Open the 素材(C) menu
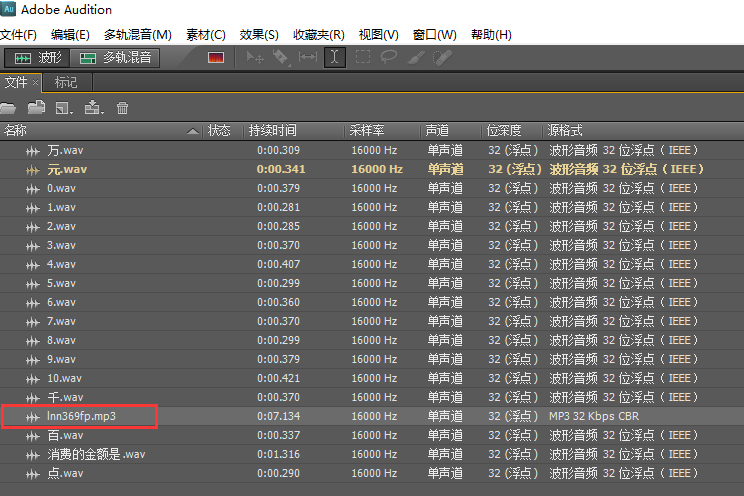Screen dimensions: 744x496 pos(205,35)
